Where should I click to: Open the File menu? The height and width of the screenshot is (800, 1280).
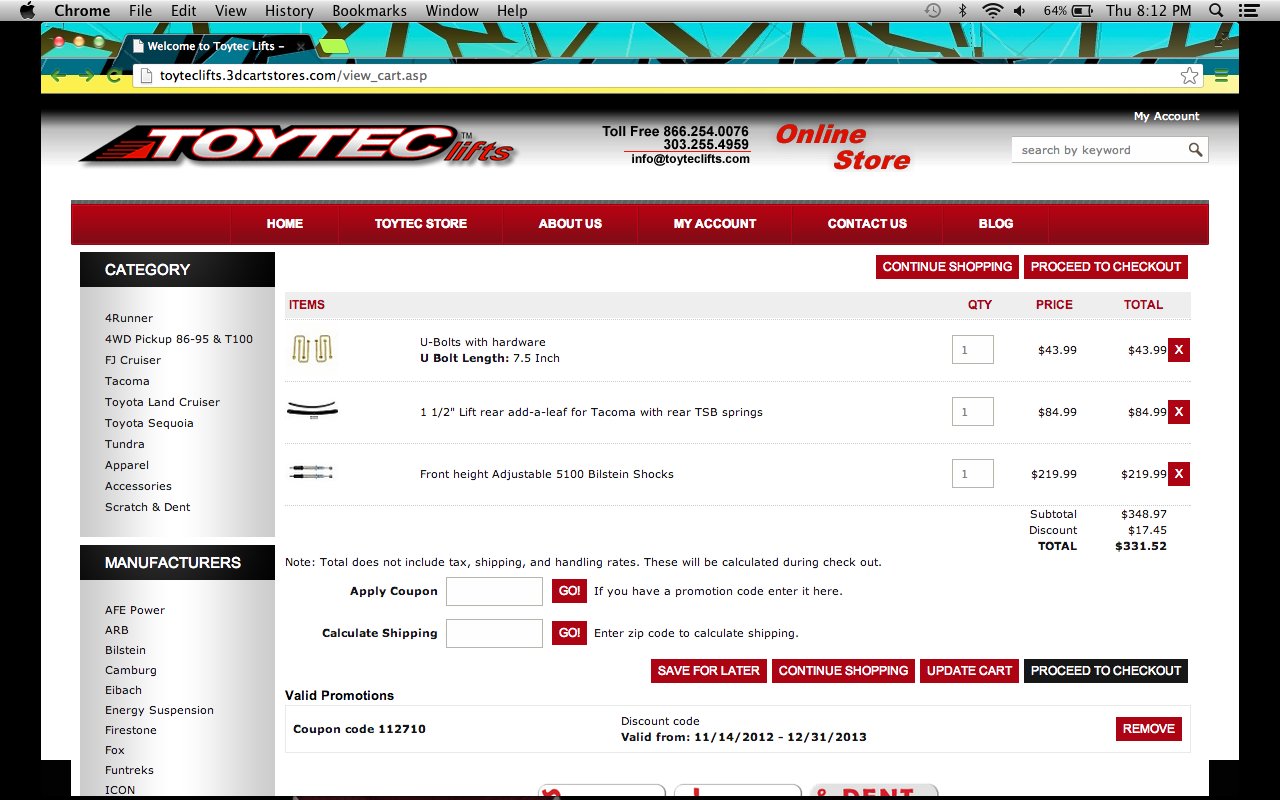pyautogui.click(x=141, y=10)
